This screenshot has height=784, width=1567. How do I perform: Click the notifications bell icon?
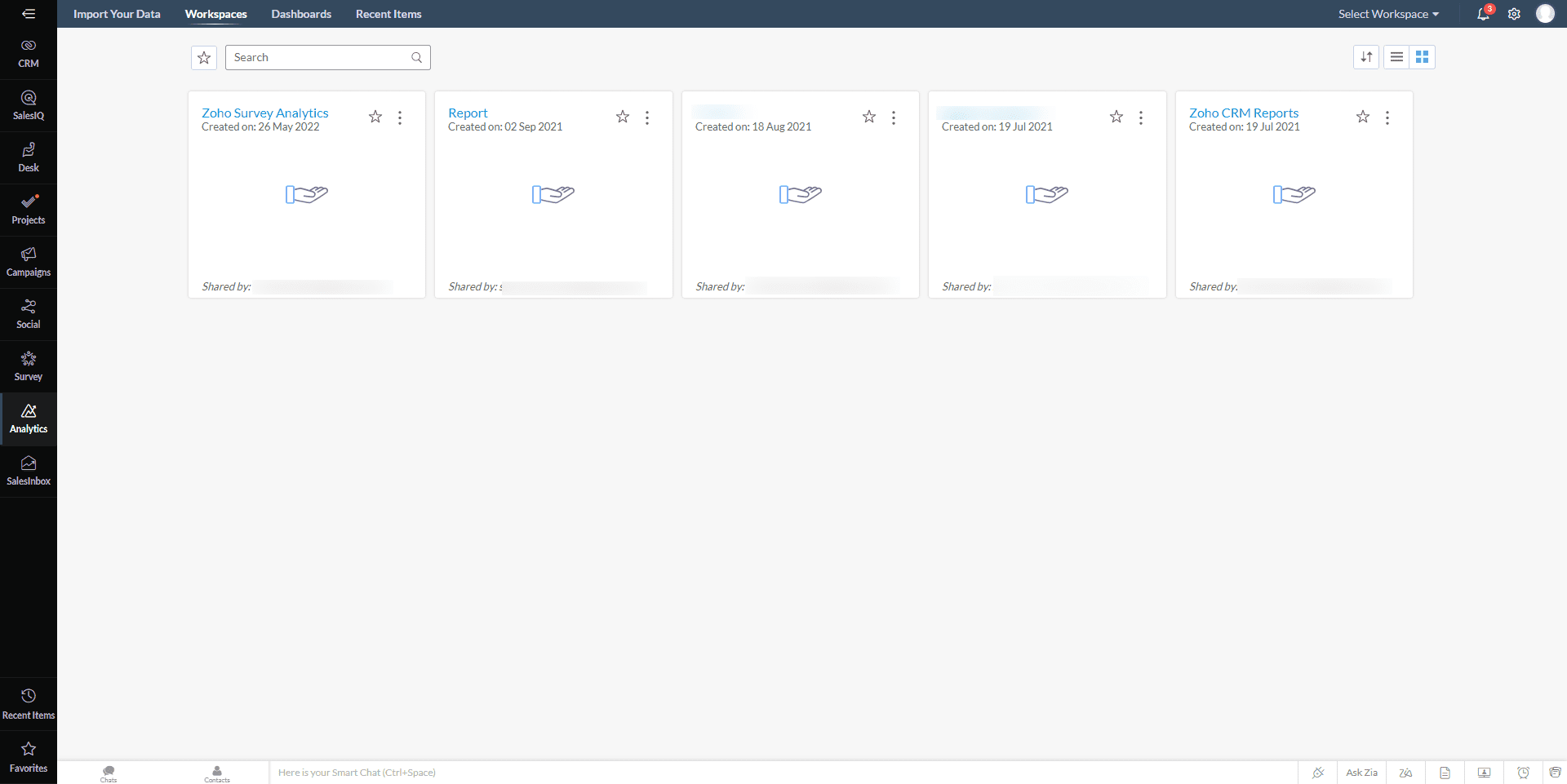[x=1483, y=14]
